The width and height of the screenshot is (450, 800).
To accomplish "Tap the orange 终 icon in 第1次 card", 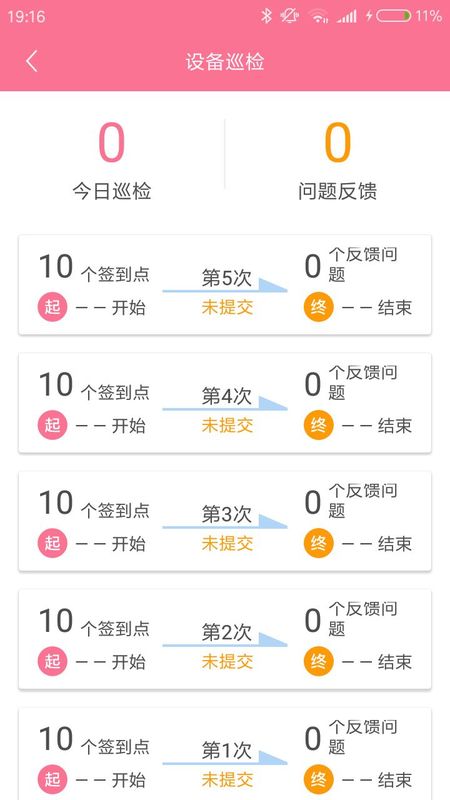I will pos(318,780).
